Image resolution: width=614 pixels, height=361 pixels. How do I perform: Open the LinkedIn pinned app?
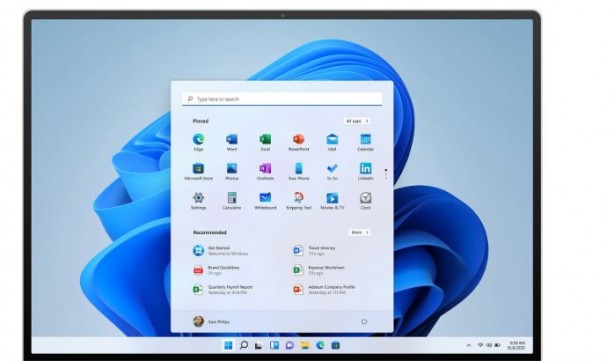365,171
